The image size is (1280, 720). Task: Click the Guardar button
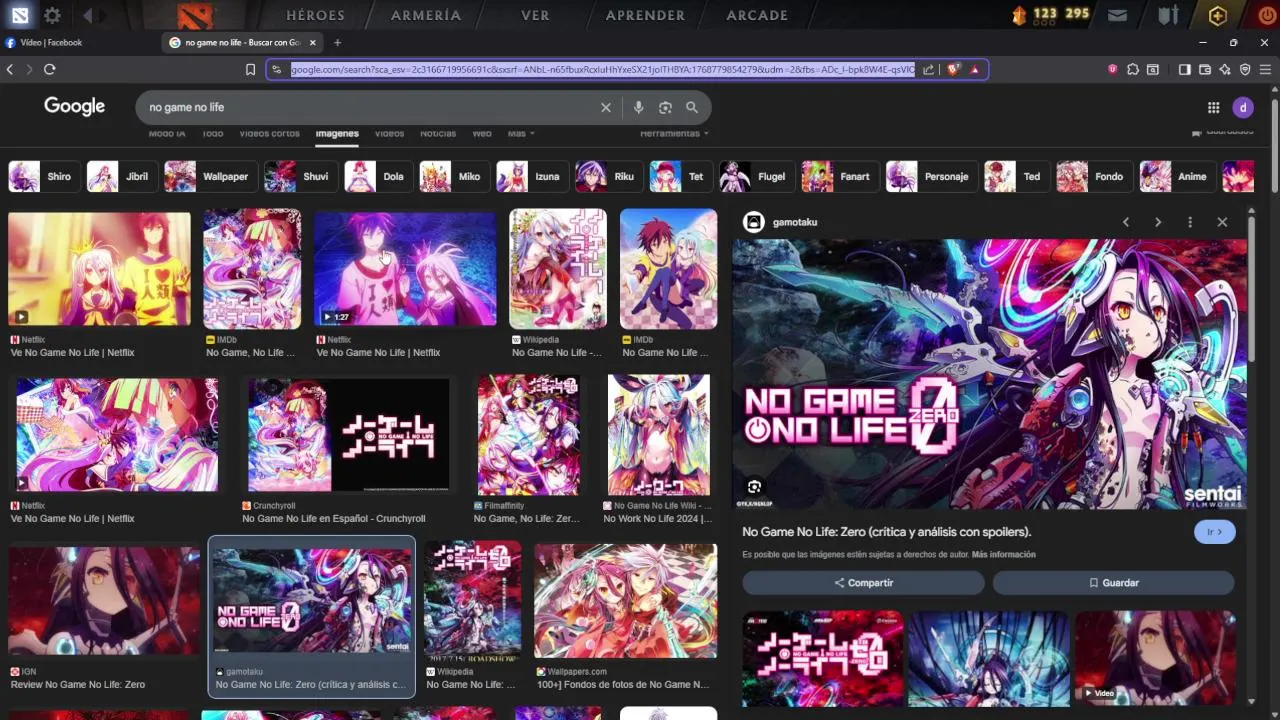(1113, 583)
